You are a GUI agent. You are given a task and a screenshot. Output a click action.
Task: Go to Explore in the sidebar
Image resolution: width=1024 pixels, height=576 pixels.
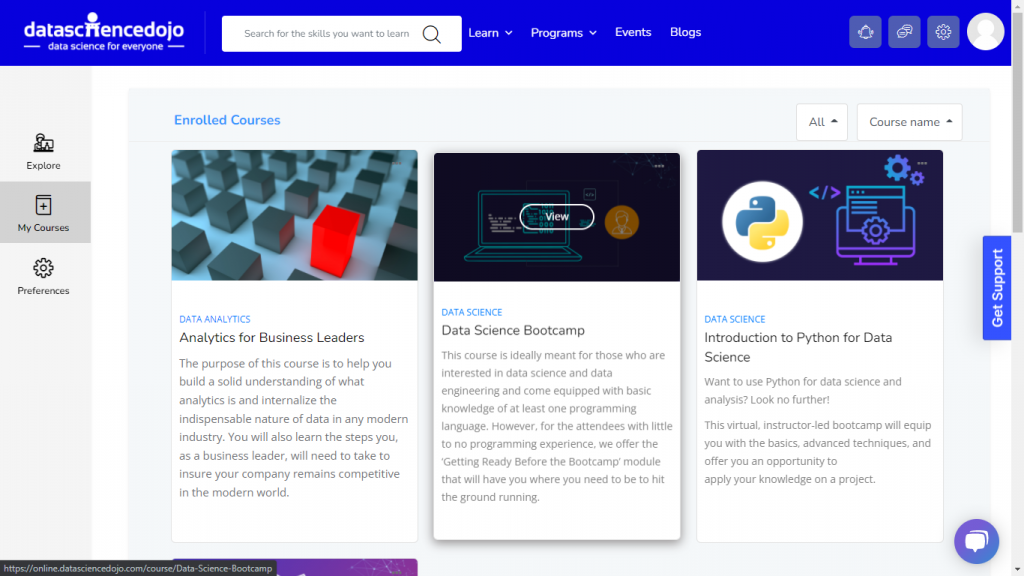click(x=44, y=152)
